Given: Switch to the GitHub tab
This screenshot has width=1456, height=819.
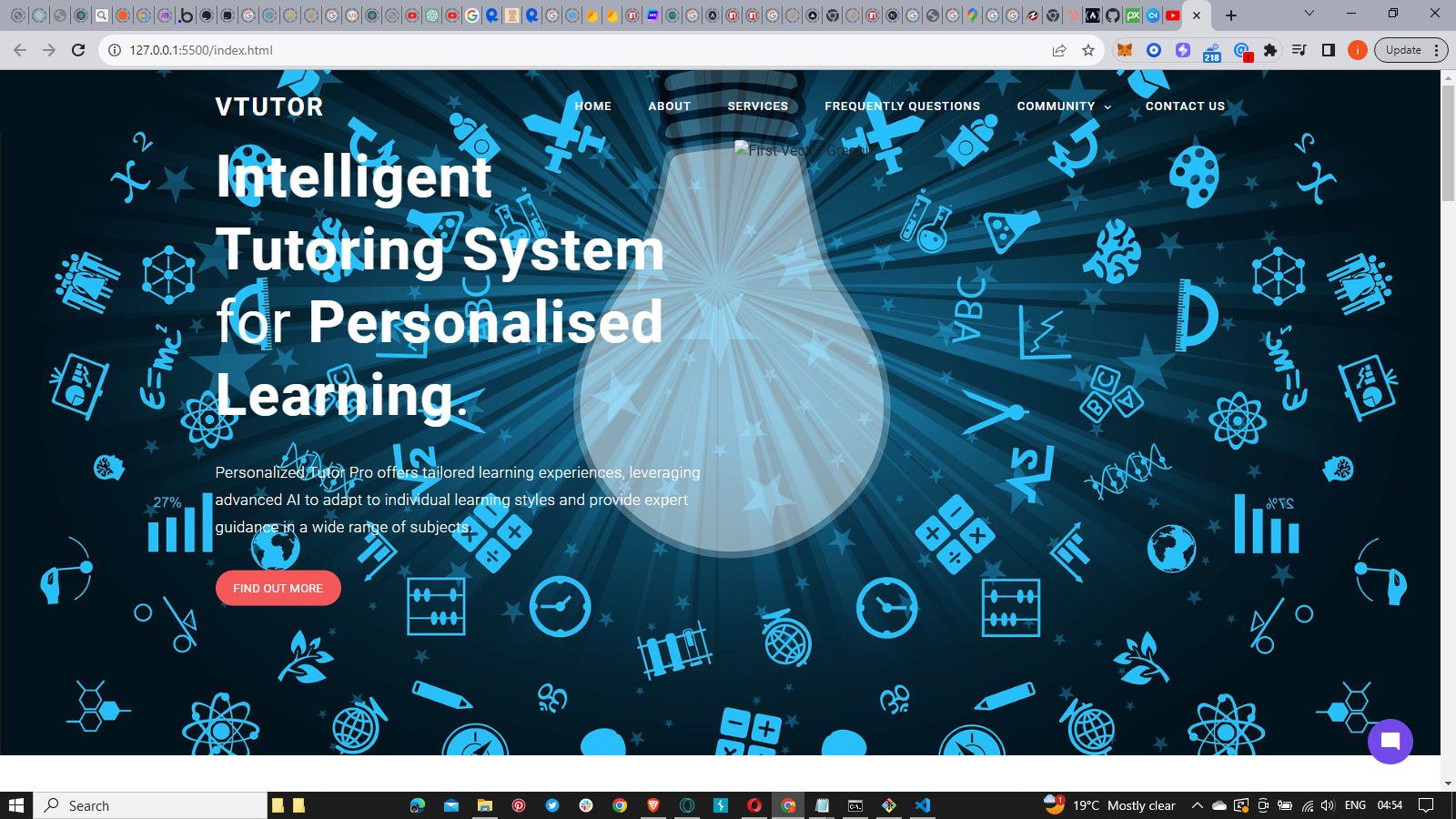Looking at the screenshot, I should [1113, 15].
